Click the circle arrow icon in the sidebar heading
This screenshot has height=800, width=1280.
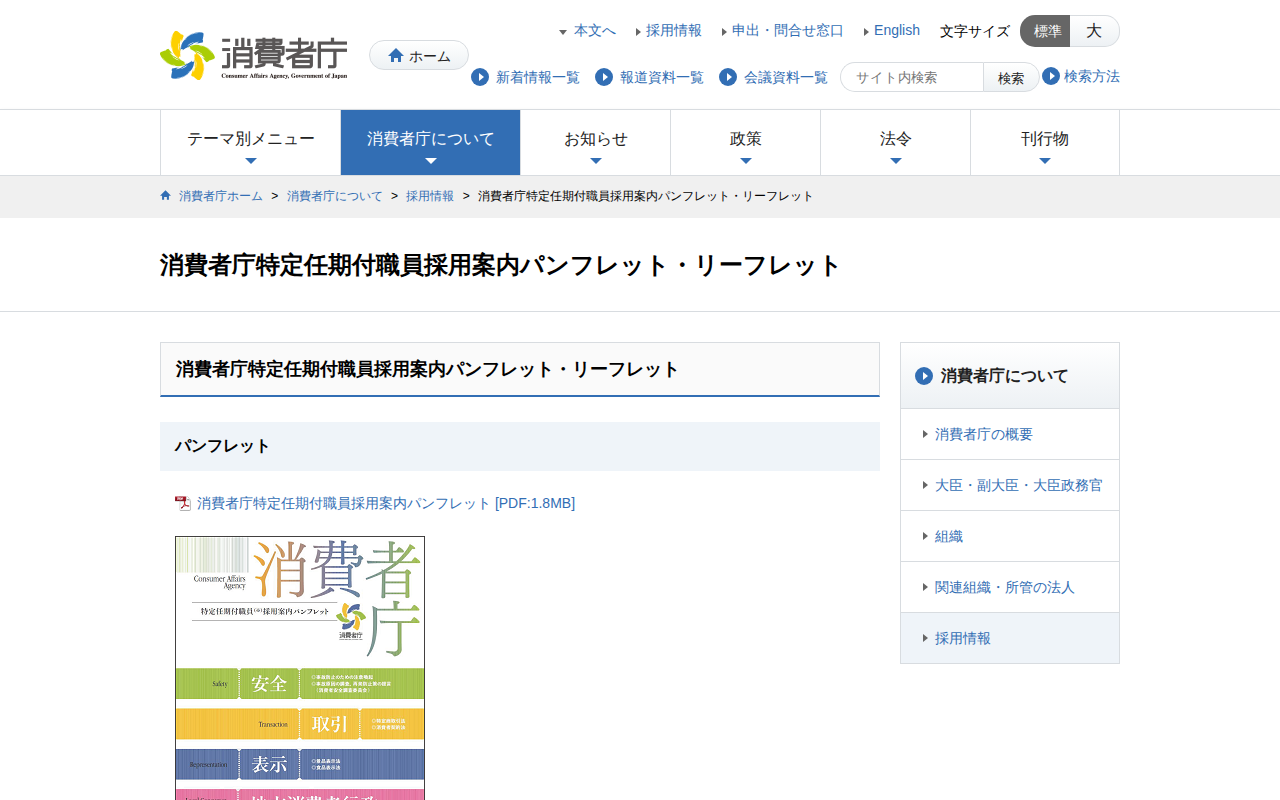coord(924,376)
